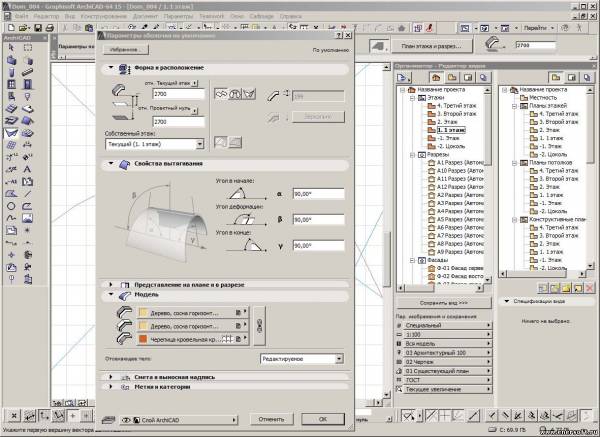Select the Arrow tool in ArchiCAD toolbox
This screenshot has width=600, height=437.
(11, 47)
